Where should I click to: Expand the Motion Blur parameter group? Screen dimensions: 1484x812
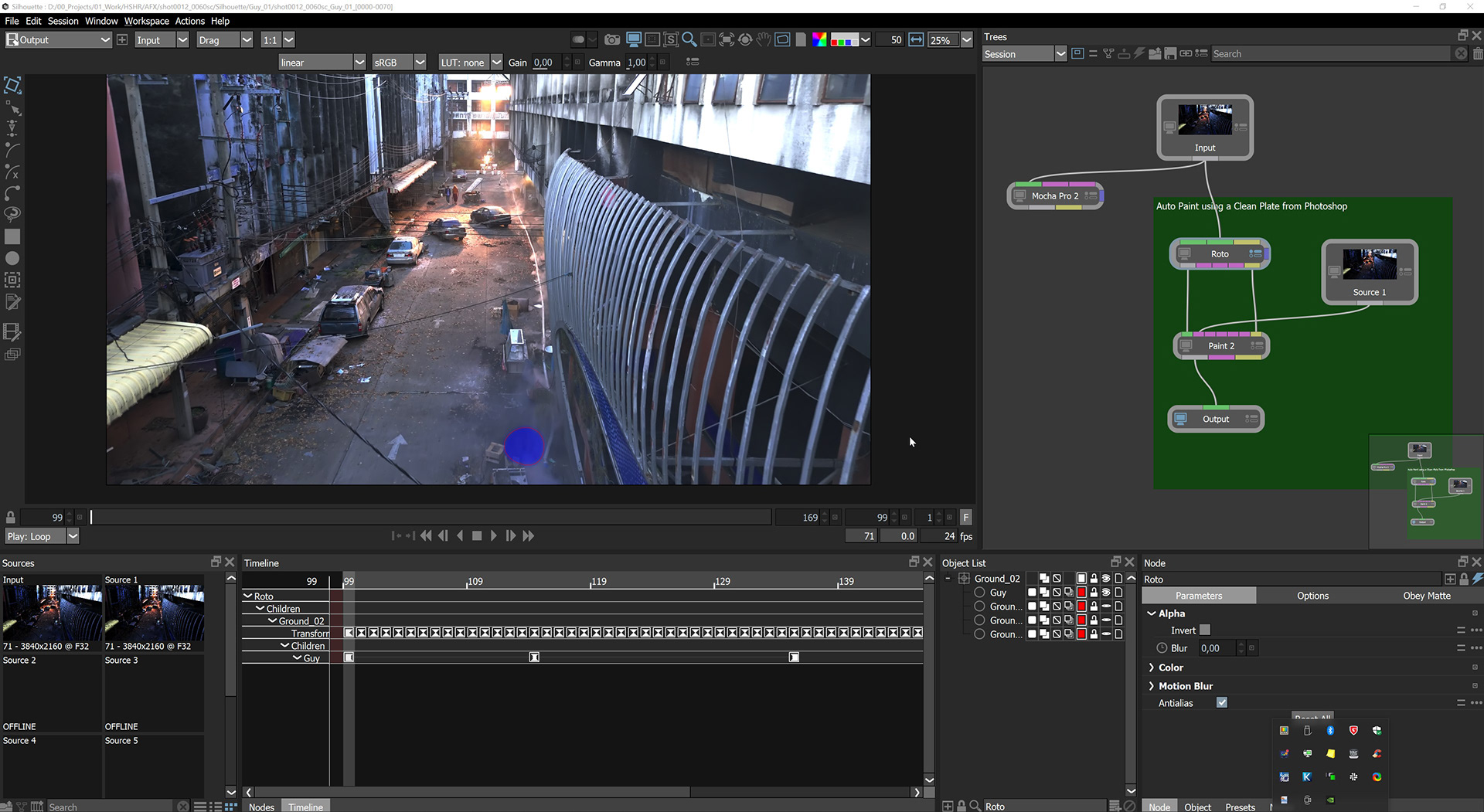tap(1152, 686)
